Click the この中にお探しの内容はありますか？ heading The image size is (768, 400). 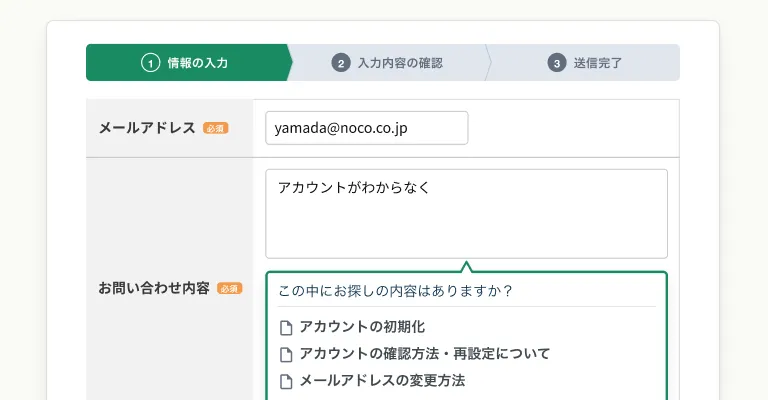(x=395, y=291)
